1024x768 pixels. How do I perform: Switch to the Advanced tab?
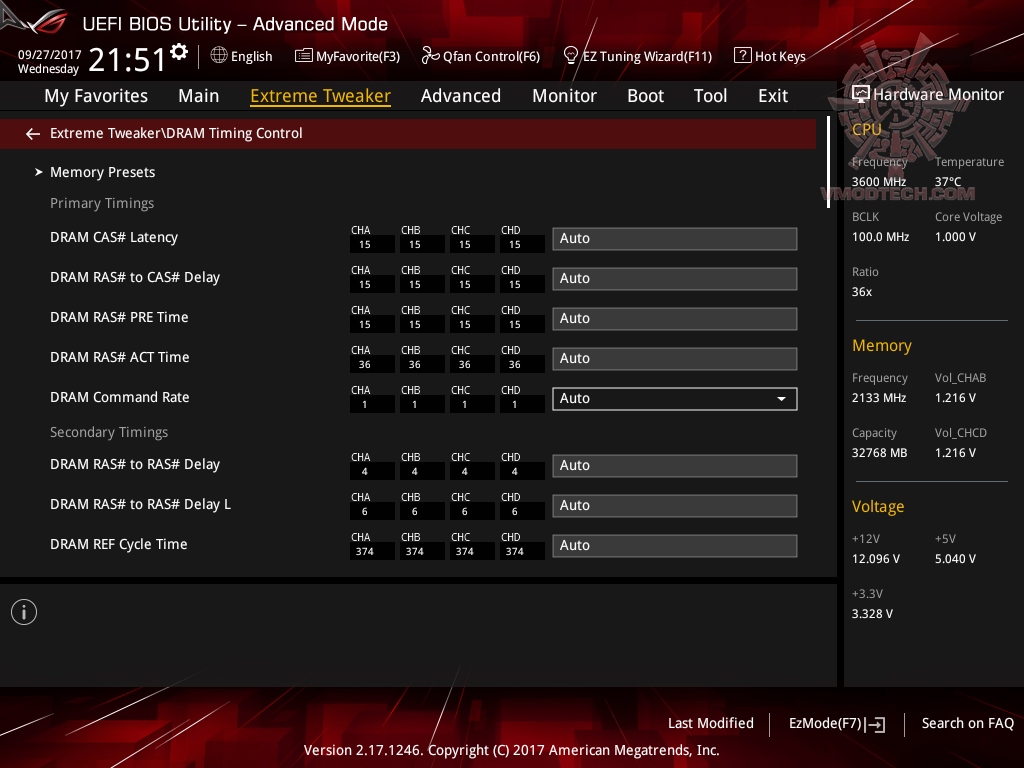click(x=461, y=95)
